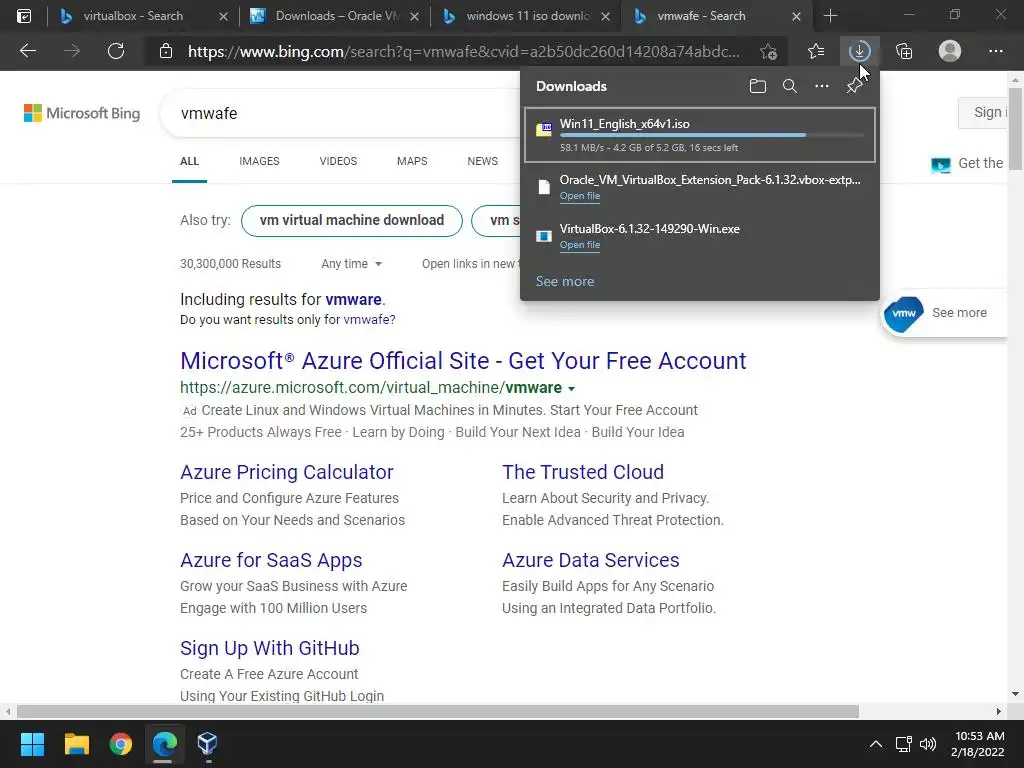Image resolution: width=1024 pixels, height=768 pixels.
Task: Open Edge Settings and more menu
Action: coord(995,51)
